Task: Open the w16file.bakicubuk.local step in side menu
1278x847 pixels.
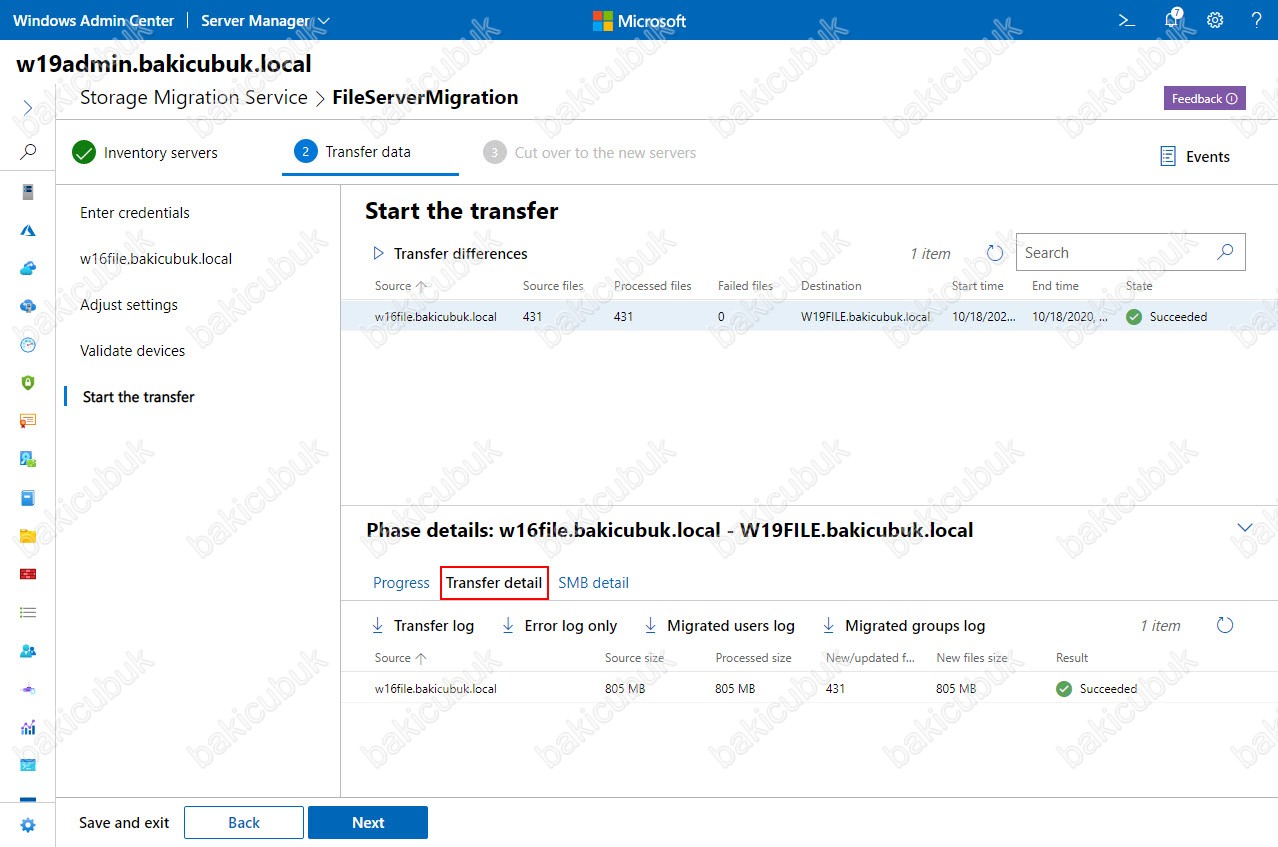Action: tap(156, 259)
